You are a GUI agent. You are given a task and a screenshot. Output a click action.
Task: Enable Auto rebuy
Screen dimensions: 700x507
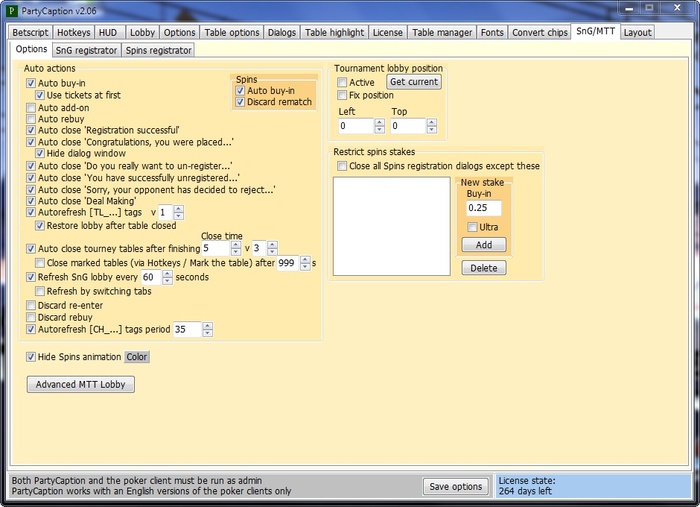pos(31,119)
